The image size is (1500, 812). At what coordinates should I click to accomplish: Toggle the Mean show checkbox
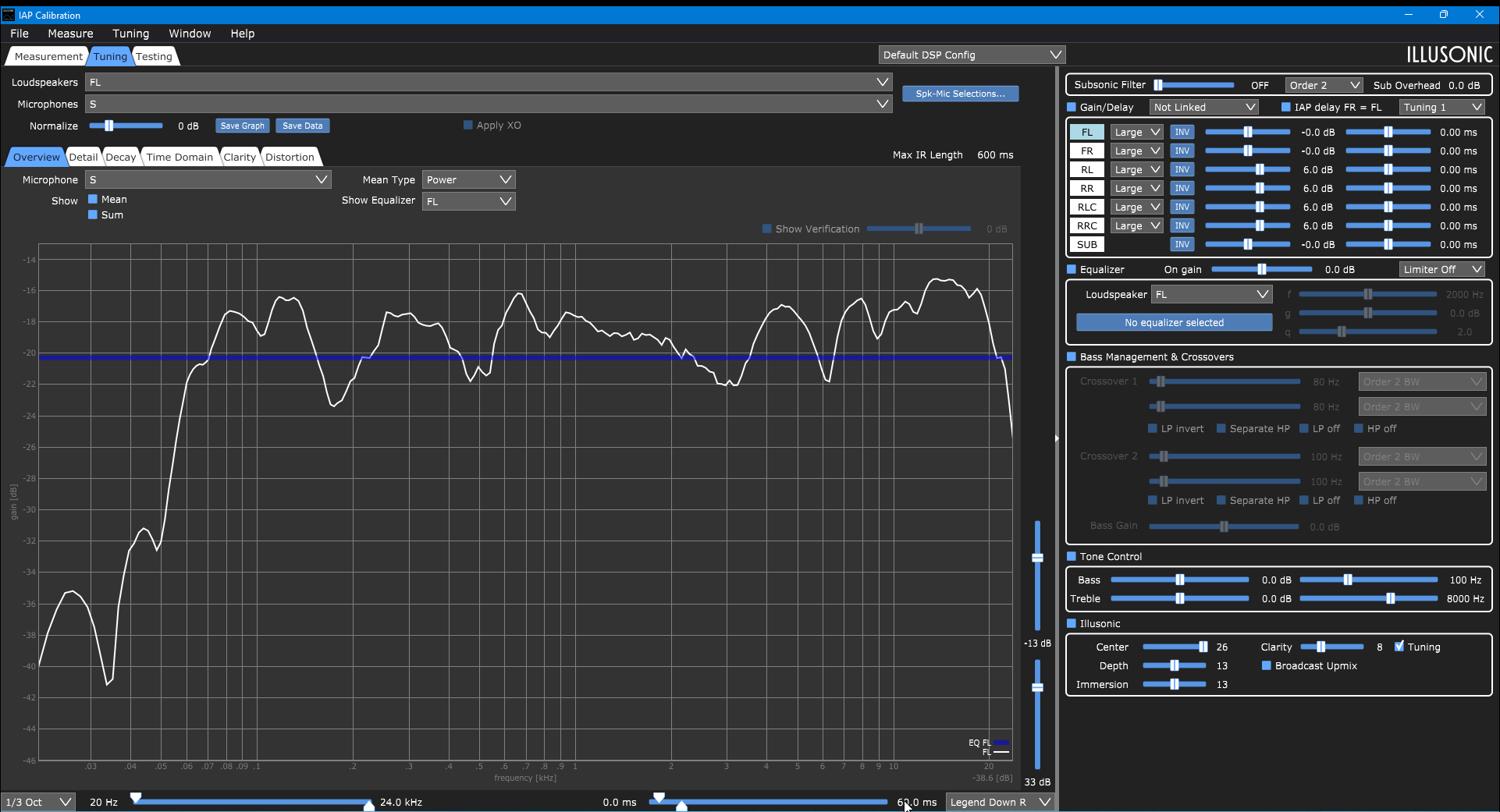[x=93, y=199]
